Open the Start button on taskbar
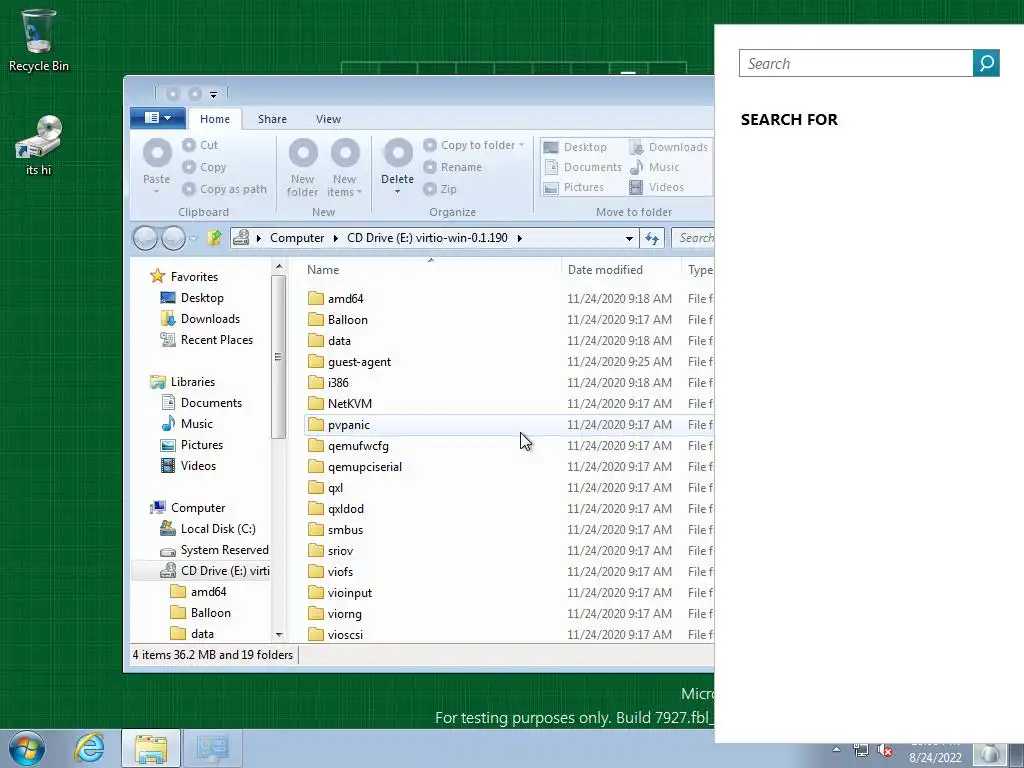 pos(27,748)
